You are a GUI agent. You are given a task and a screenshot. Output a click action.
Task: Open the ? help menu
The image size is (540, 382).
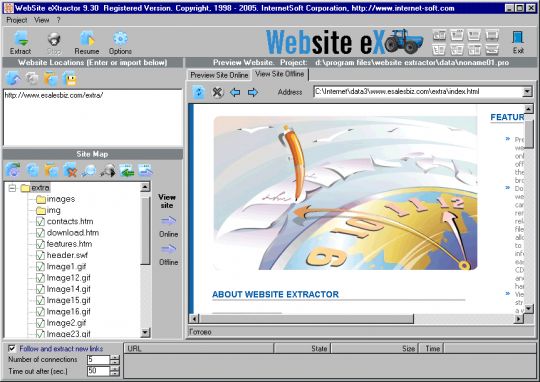point(59,20)
